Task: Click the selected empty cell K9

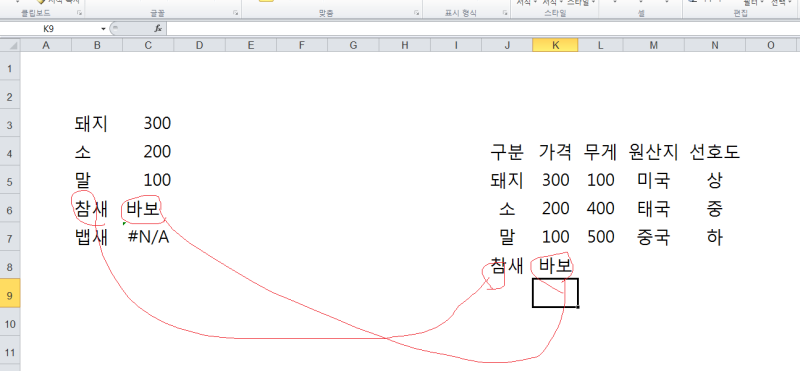Action: 555,293
